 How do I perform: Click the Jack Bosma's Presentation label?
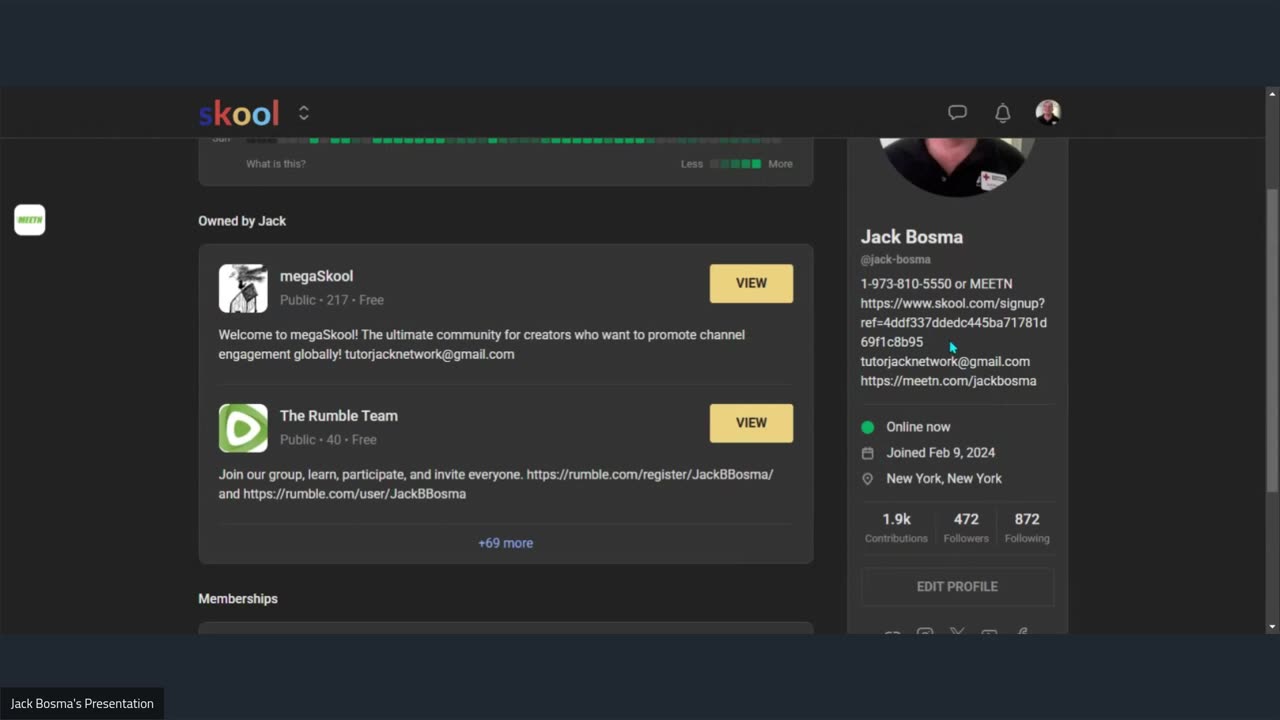[x=82, y=704]
